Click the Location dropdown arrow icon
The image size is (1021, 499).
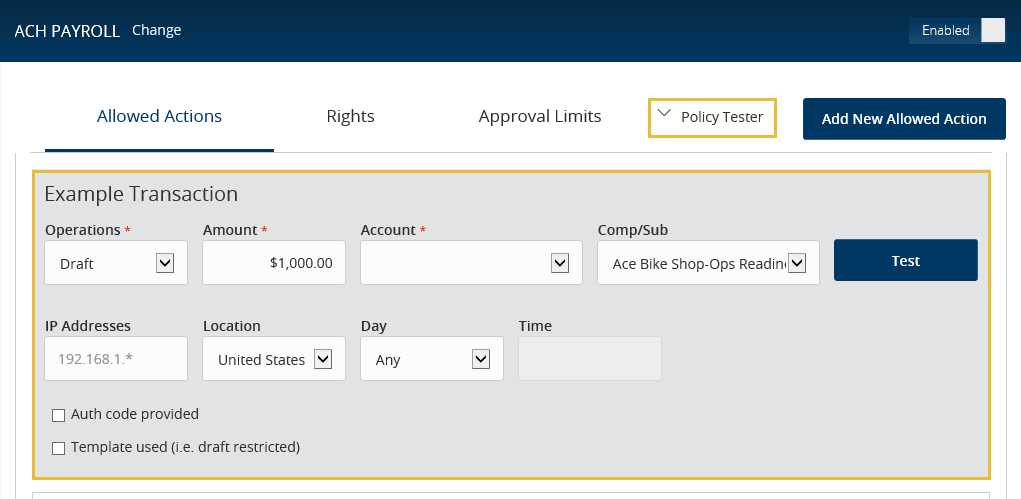(323, 359)
